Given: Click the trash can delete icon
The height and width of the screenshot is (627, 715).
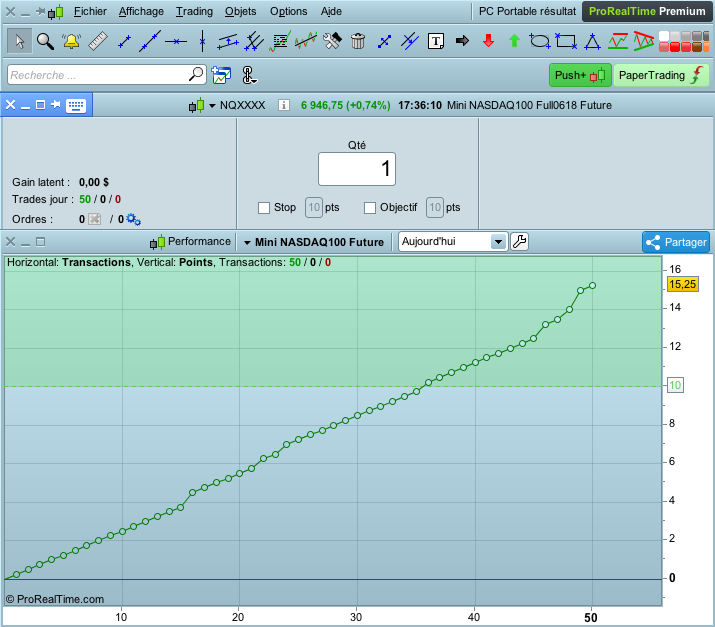Looking at the screenshot, I should [x=358, y=41].
